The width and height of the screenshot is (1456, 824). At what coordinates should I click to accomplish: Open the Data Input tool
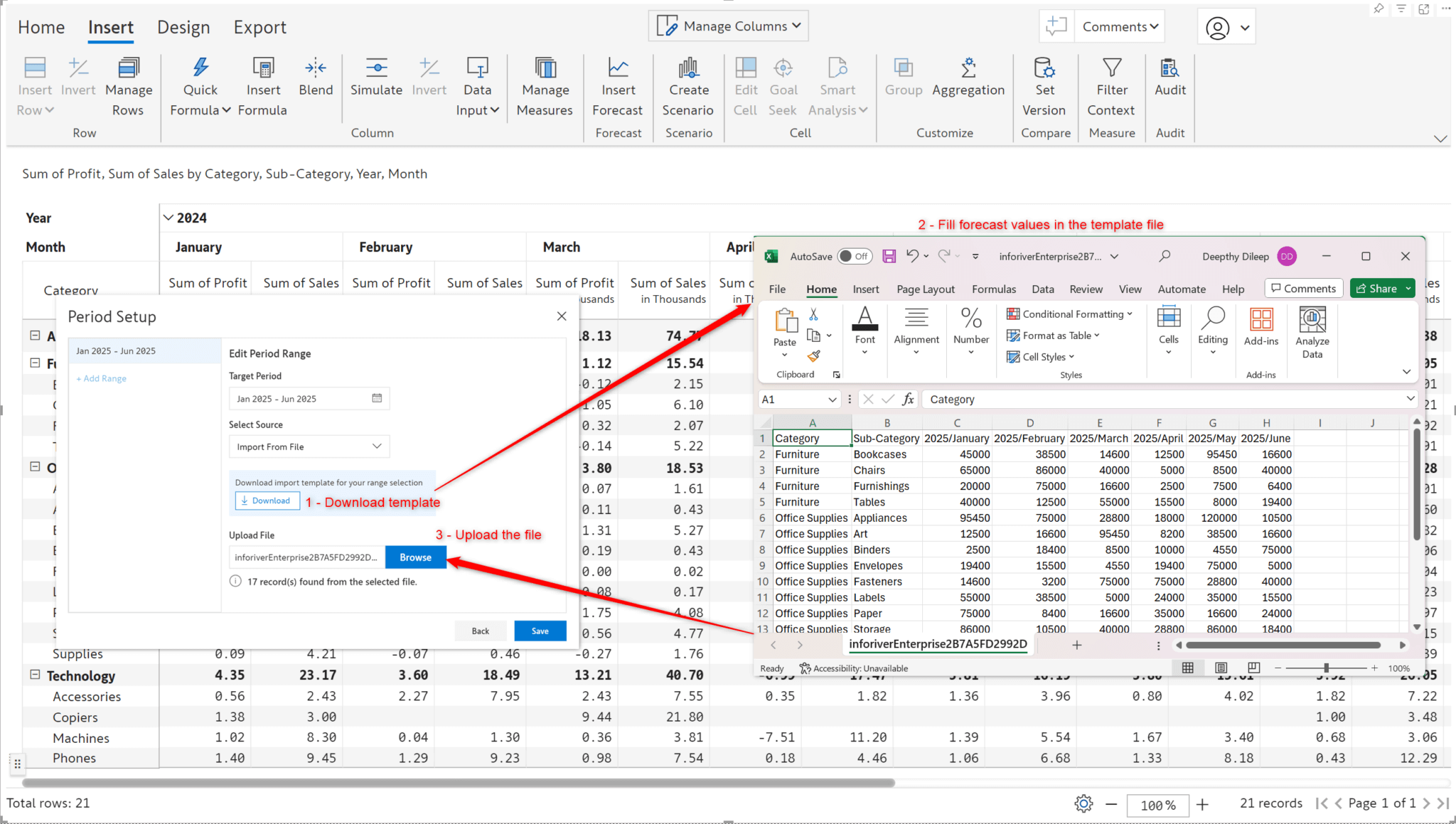coord(478,87)
